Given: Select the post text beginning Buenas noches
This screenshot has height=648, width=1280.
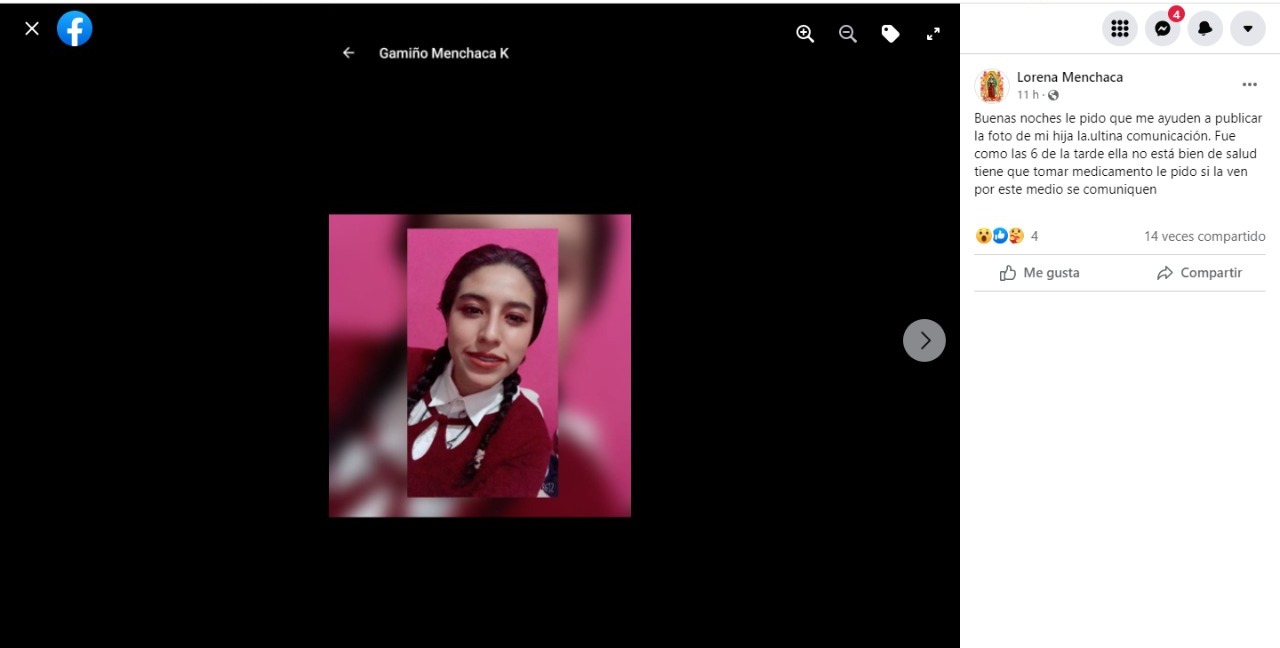Looking at the screenshot, I should [x=1117, y=154].
